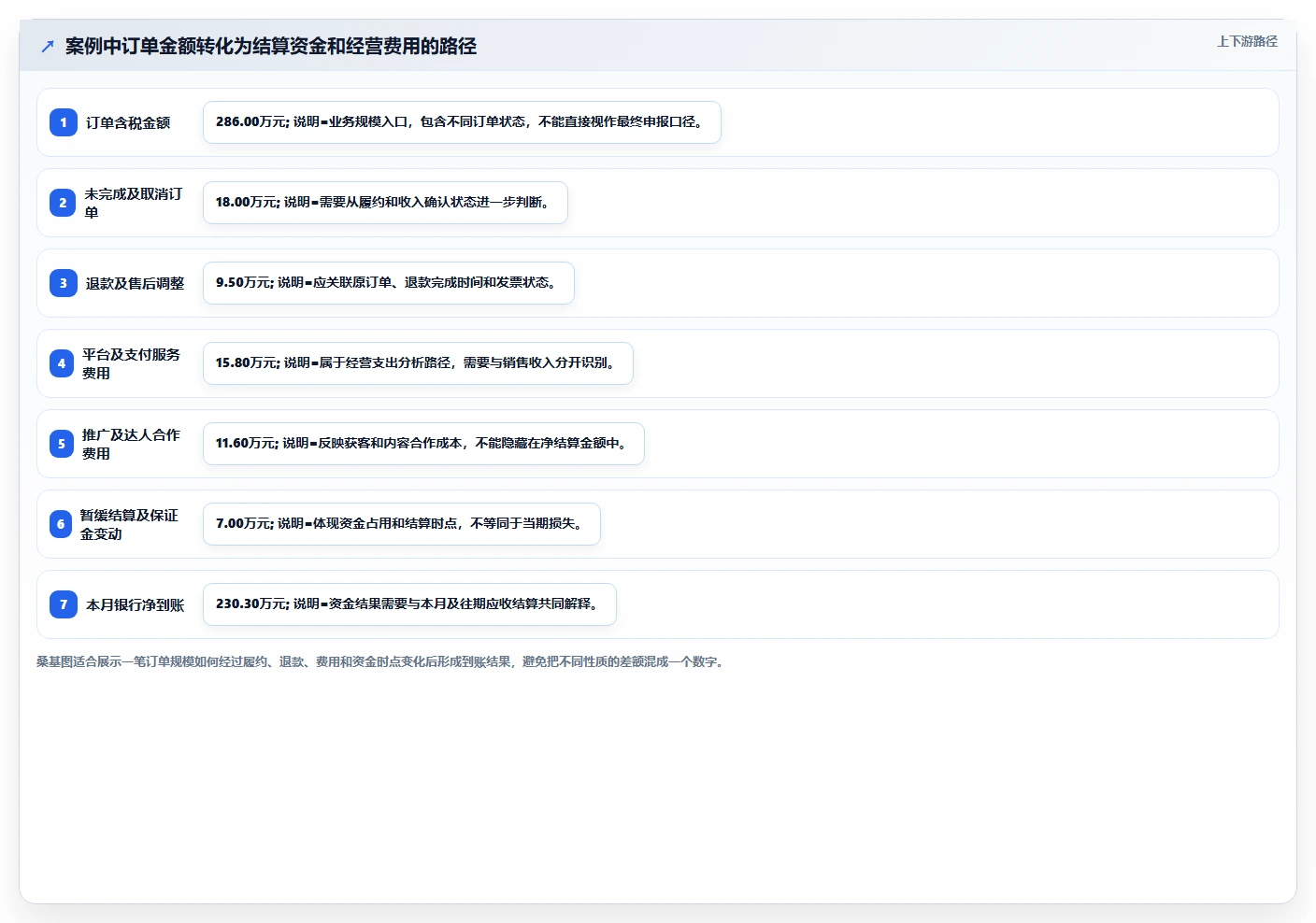The width and height of the screenshot is (1316, 923).
Task: Select step badge 4 平台及支付服务费用
Action: (x=62, y=363)
